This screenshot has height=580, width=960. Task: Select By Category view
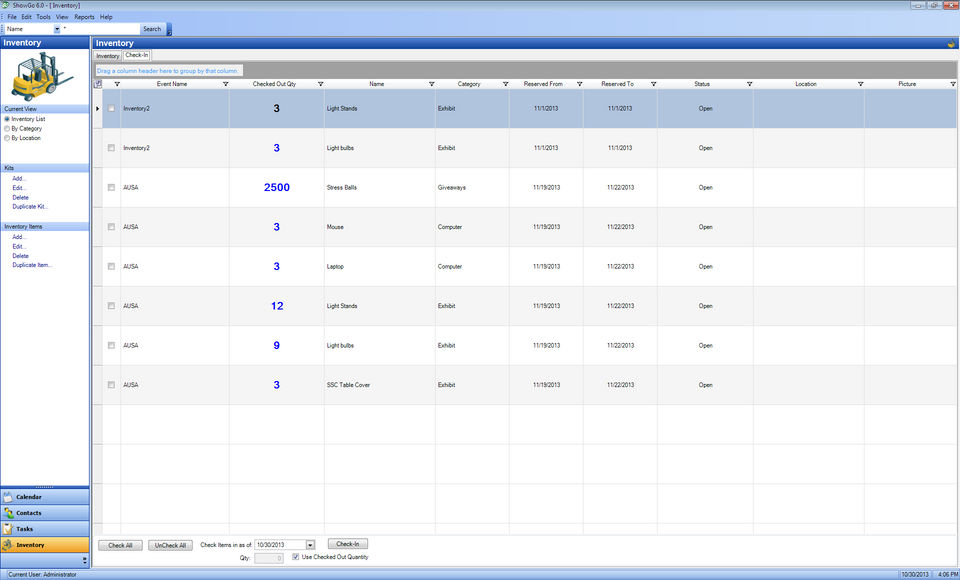(x=7, y=129)
